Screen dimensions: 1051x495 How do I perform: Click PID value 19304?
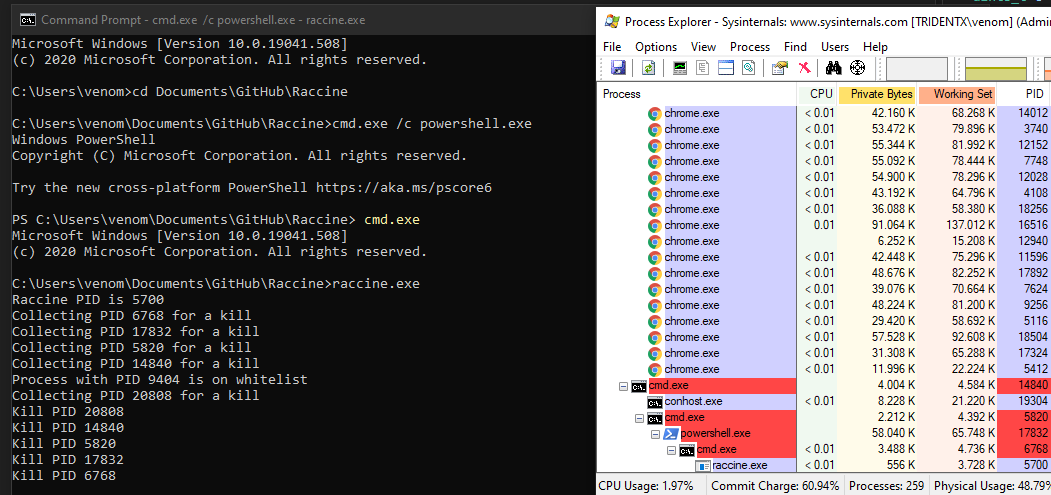tap(1033, 402)
